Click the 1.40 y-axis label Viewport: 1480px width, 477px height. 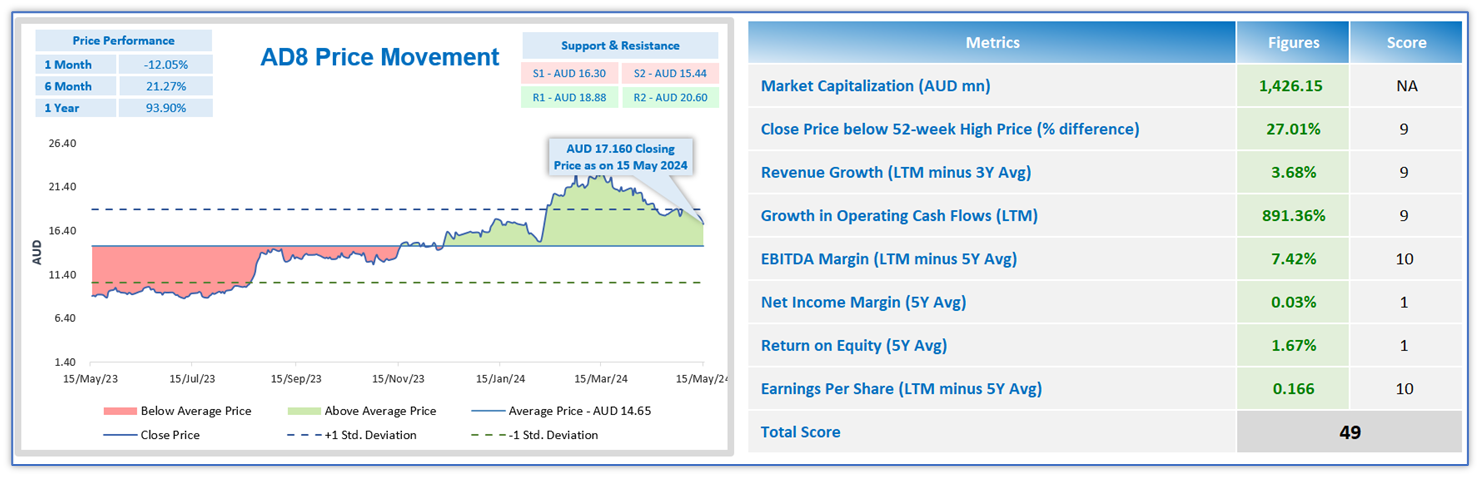[x=64, y=362]
